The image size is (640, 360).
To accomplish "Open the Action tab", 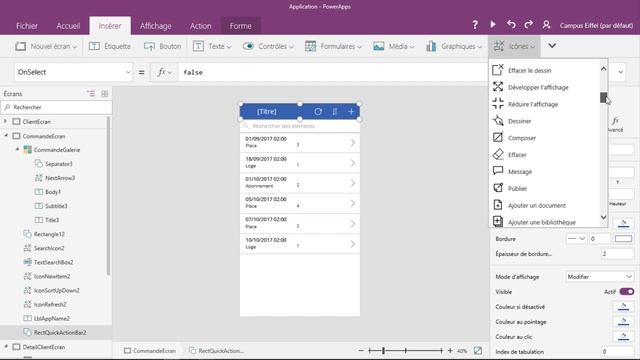I will click(x=200, y=26).
